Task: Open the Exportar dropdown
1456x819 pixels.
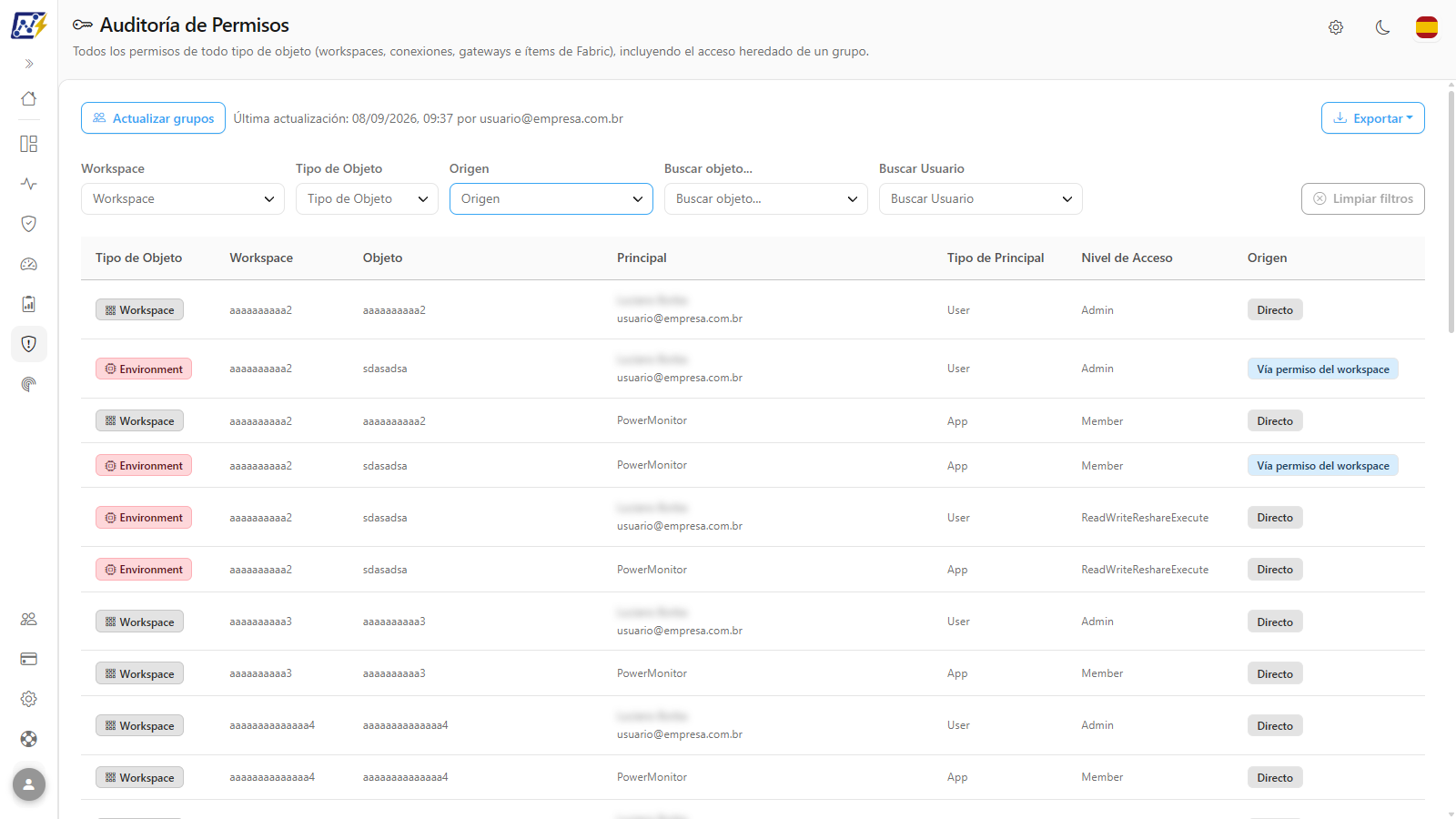Action: (1373, 118)
